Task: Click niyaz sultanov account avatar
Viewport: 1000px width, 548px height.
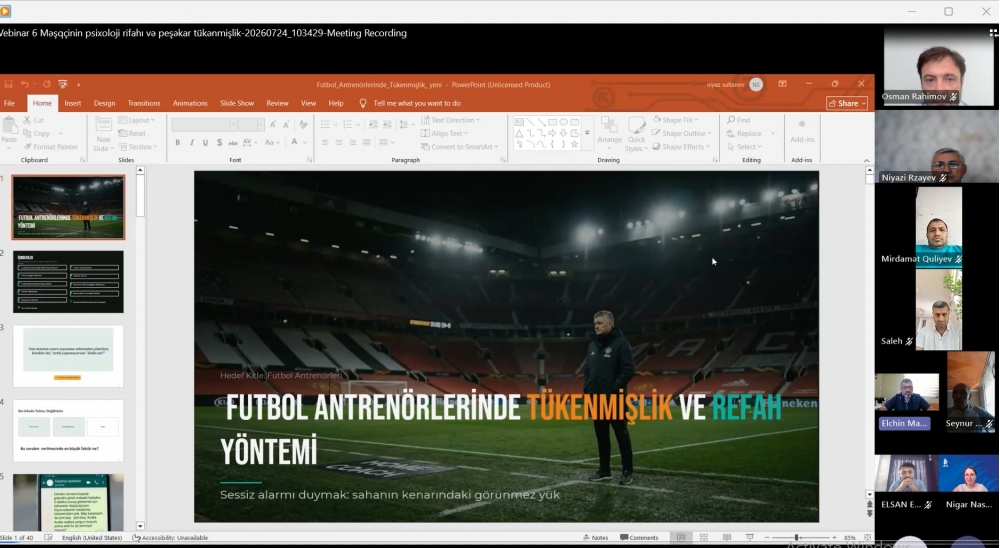Action: [x=756, y=84]
